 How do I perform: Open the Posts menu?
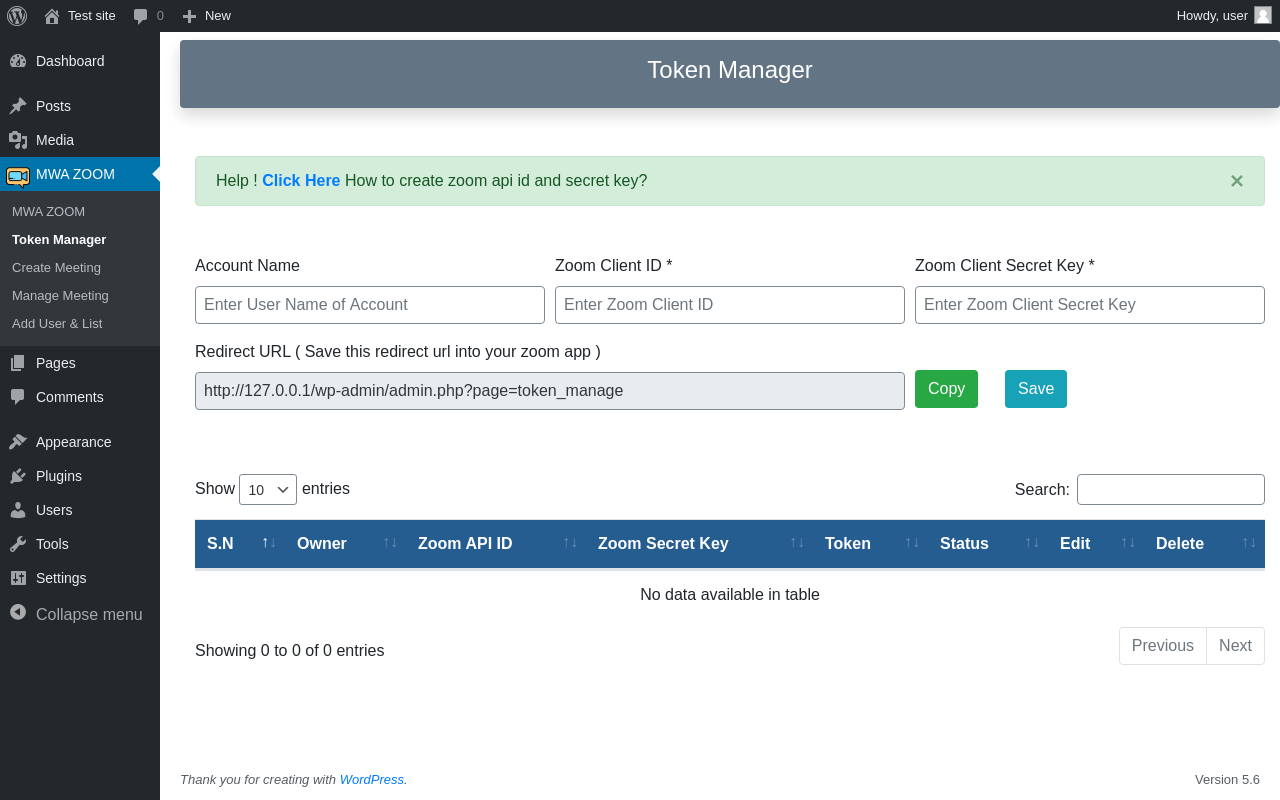(53, 106)
